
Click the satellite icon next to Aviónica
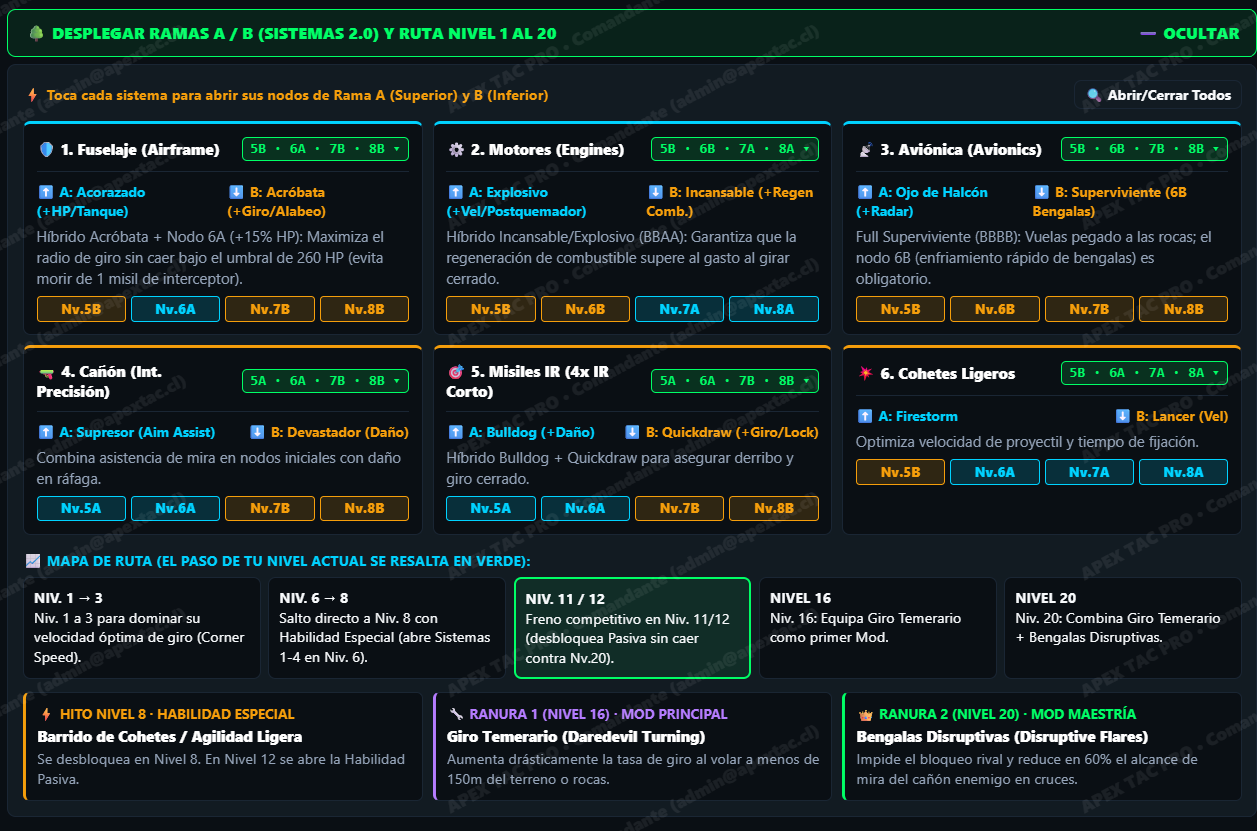point(866,150)
